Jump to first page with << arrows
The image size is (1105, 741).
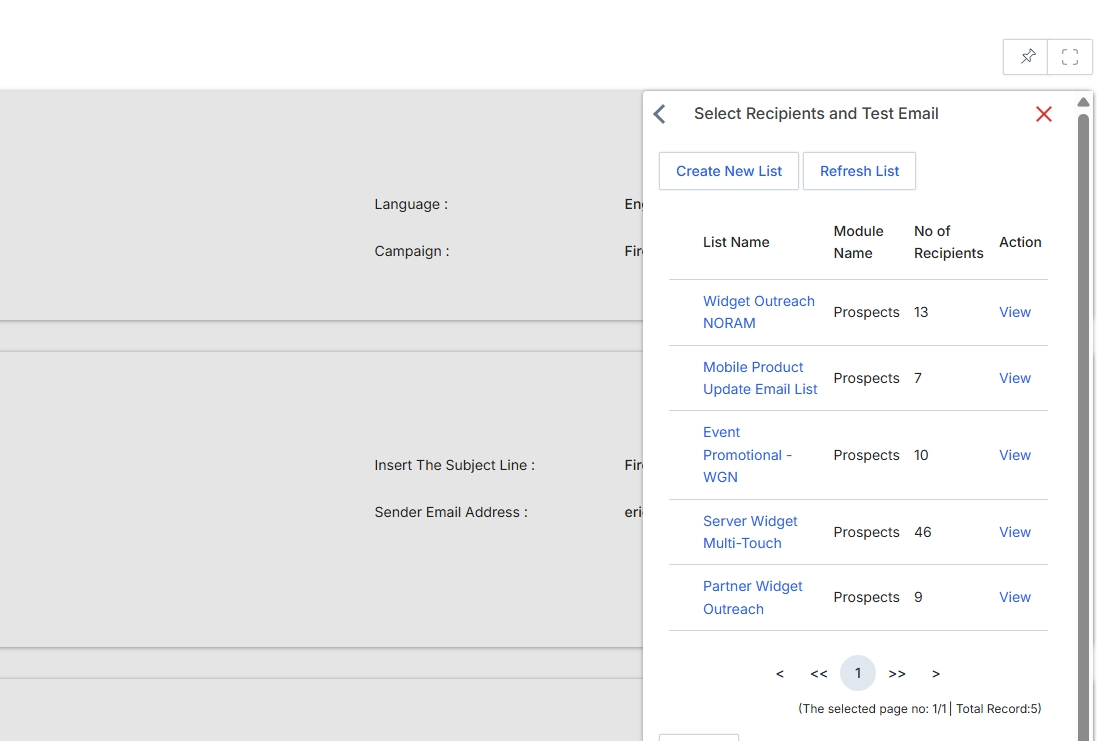(818, 674)
